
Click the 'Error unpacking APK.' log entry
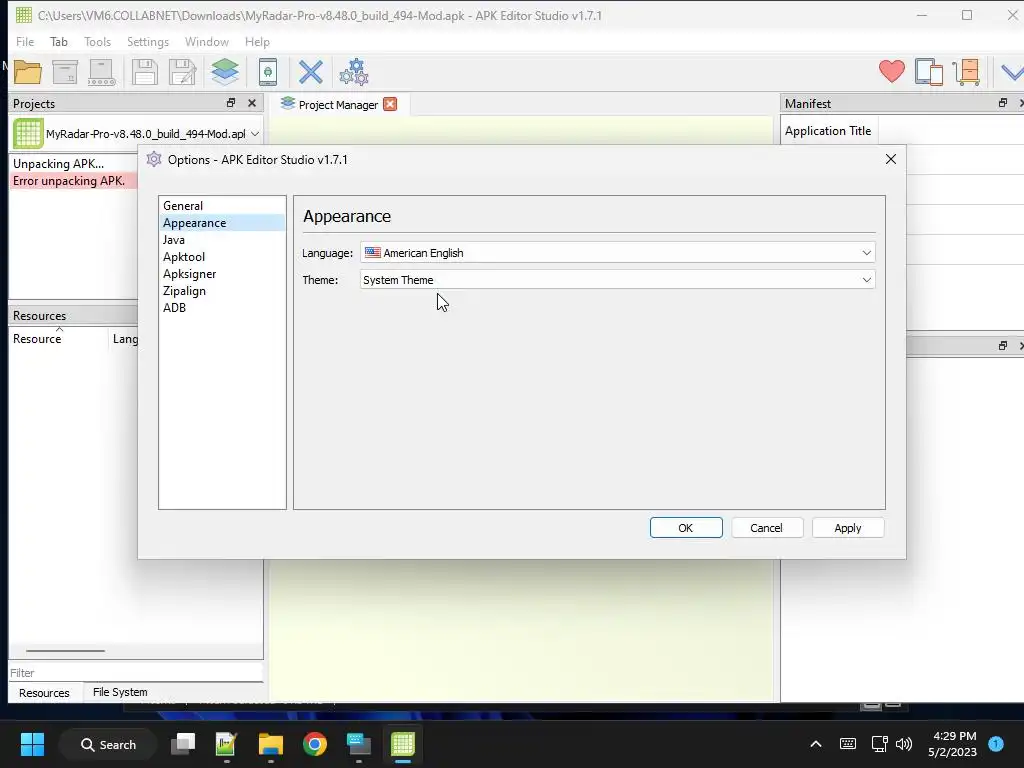[x=73, y=181]
